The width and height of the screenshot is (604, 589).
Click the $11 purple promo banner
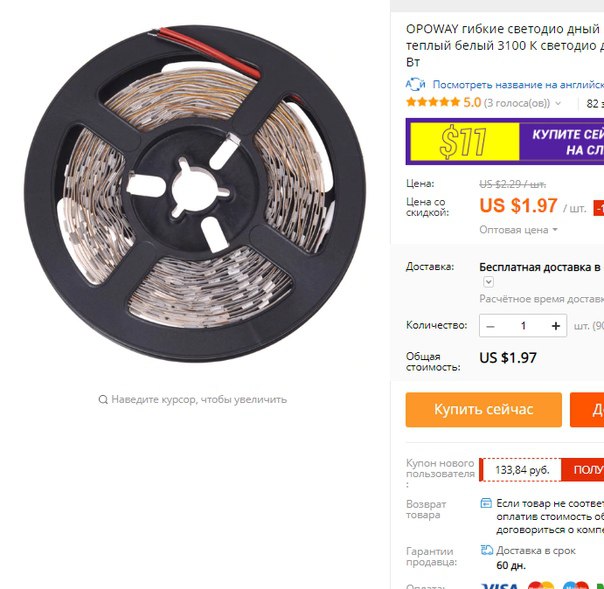coord(505,141)
